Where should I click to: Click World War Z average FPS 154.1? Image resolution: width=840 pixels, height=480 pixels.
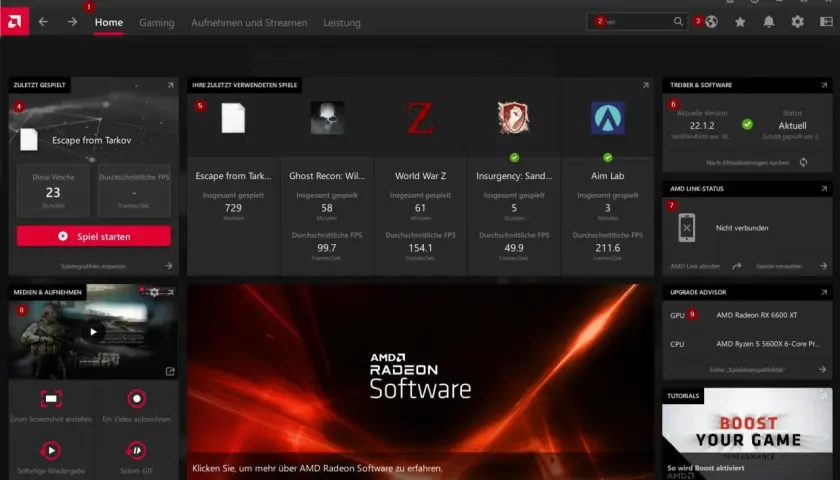421,248
